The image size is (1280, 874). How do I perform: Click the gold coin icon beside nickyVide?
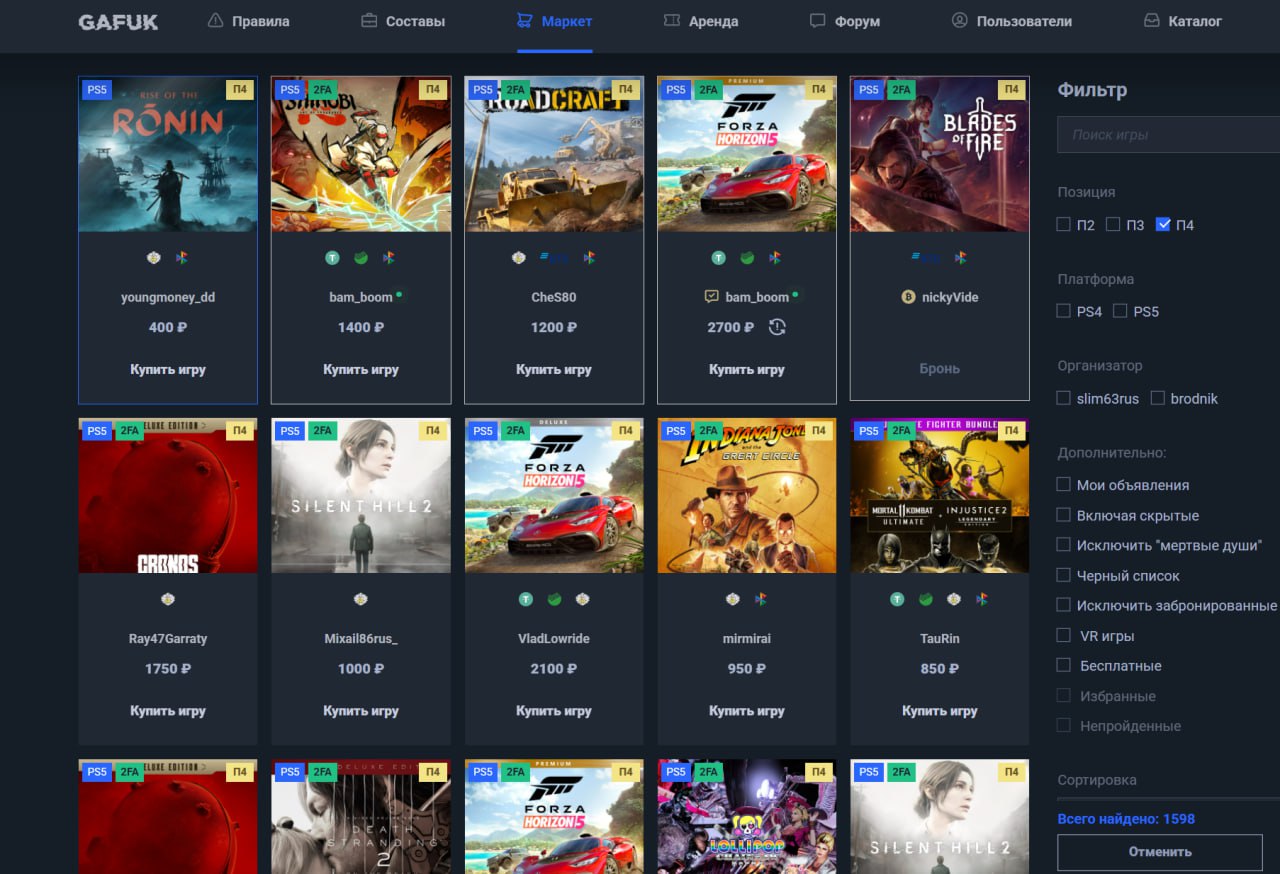tap(909, 297)
